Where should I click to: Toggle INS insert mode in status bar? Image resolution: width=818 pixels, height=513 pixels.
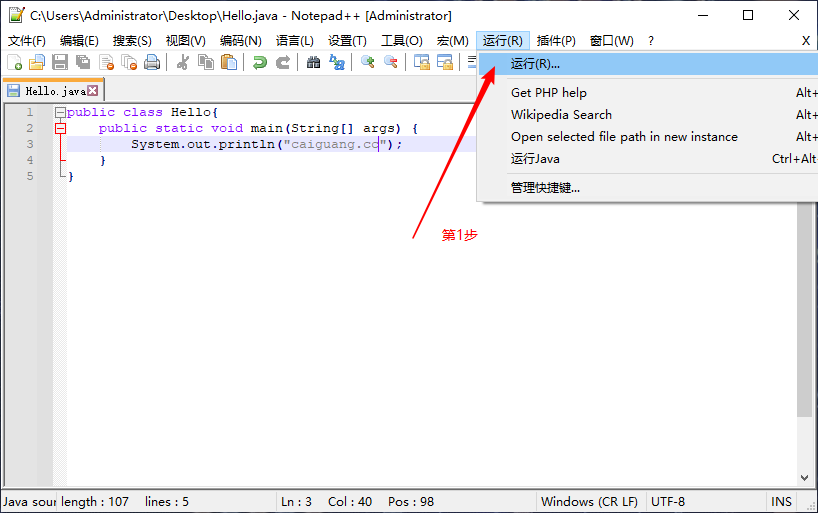781,502
